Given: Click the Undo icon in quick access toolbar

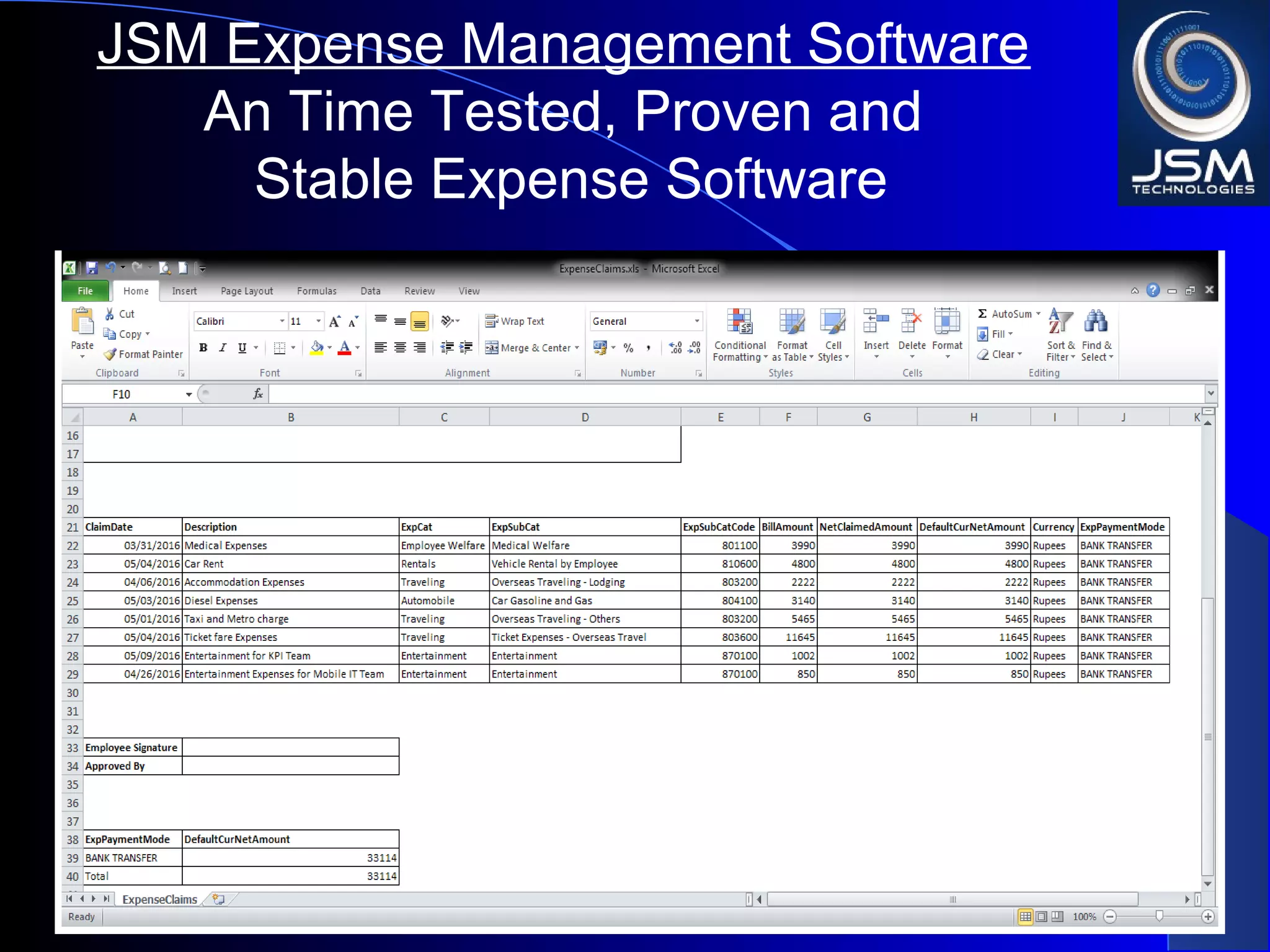Looking at the screenshot, I should click(111, 268).
